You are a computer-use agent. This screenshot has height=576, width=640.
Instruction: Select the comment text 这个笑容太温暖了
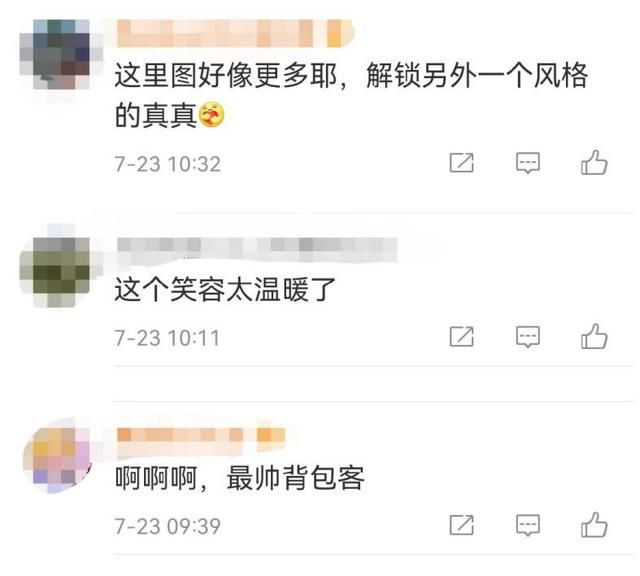[x=225, y=289]
